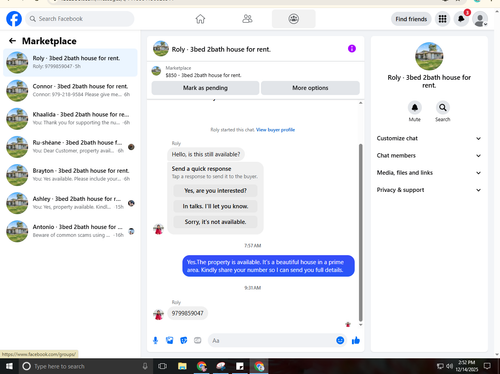Click the first Chrome taskbar icon
This screenshot has width=500, height=374.
[202, 366]
